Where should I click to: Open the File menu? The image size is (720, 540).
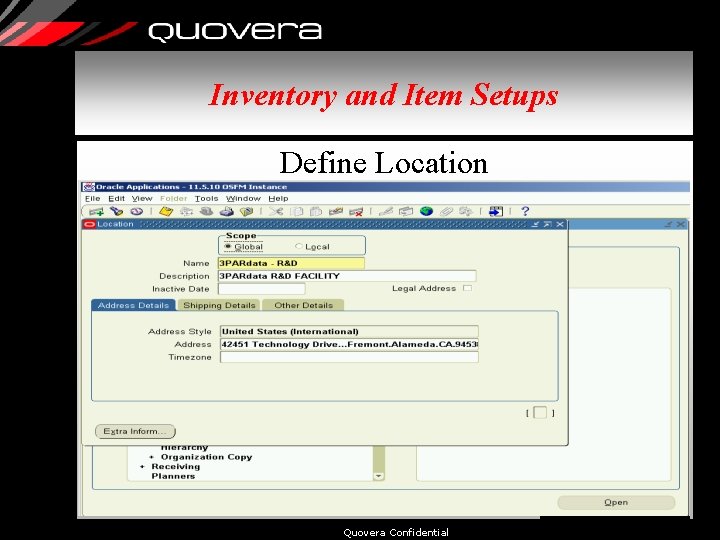coord(92,198)
